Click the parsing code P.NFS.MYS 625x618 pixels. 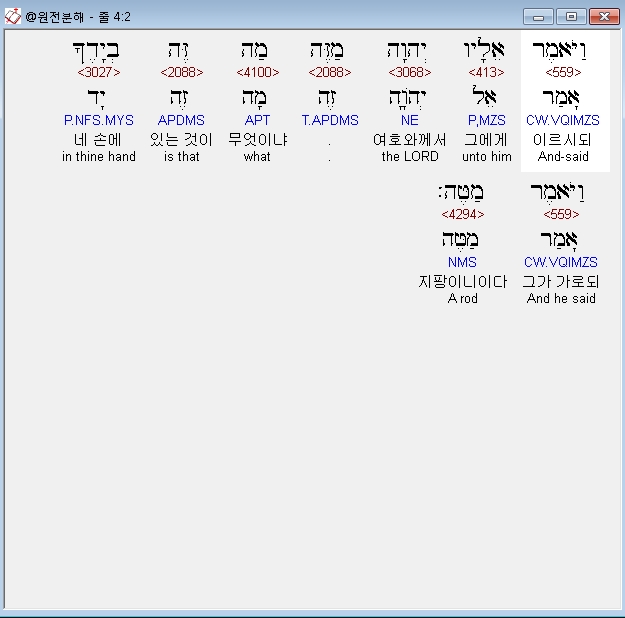coord(99,120)
